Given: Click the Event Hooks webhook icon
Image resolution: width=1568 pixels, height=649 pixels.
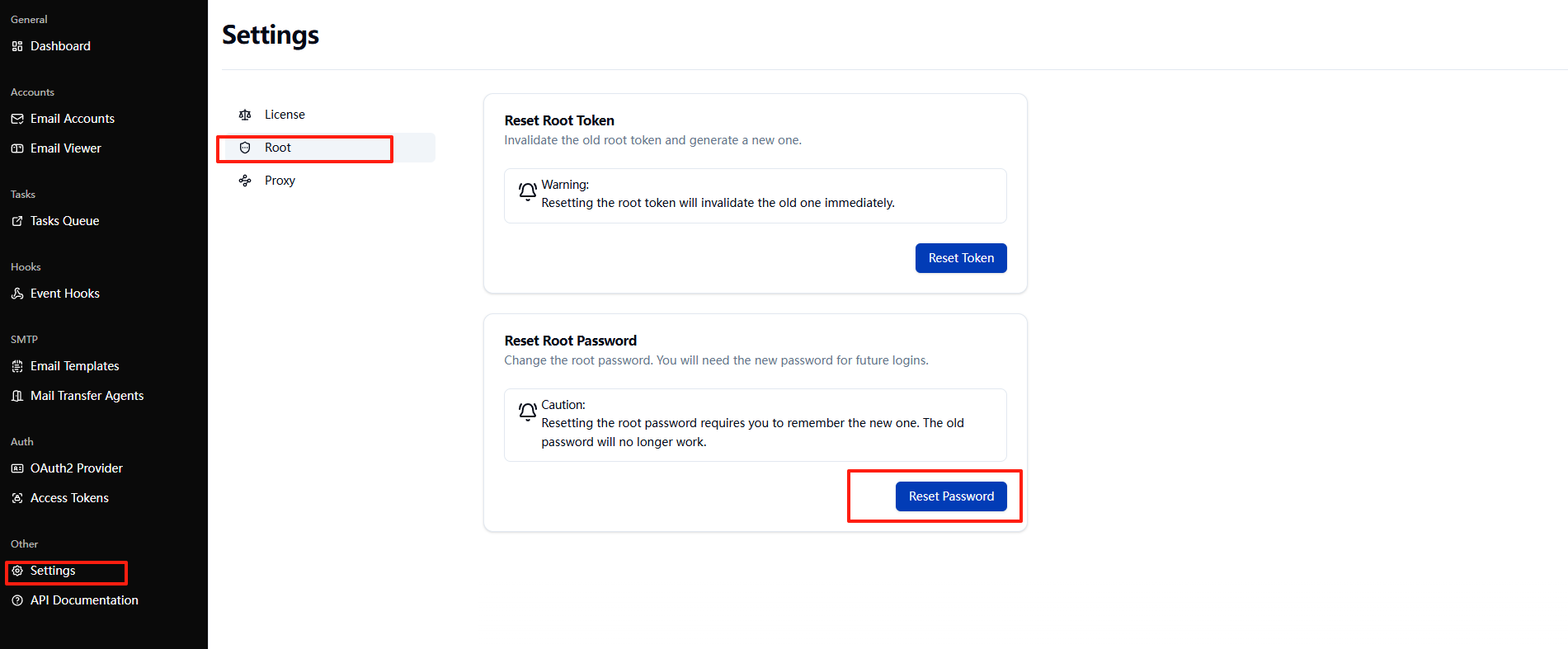Looking at the screenshot, I should pos(17,294).
